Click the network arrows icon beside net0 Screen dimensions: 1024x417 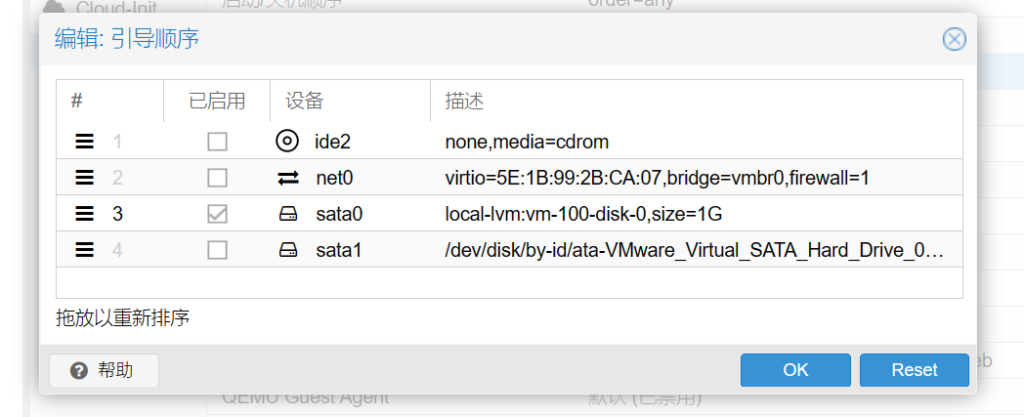click(x=287, y=178)
